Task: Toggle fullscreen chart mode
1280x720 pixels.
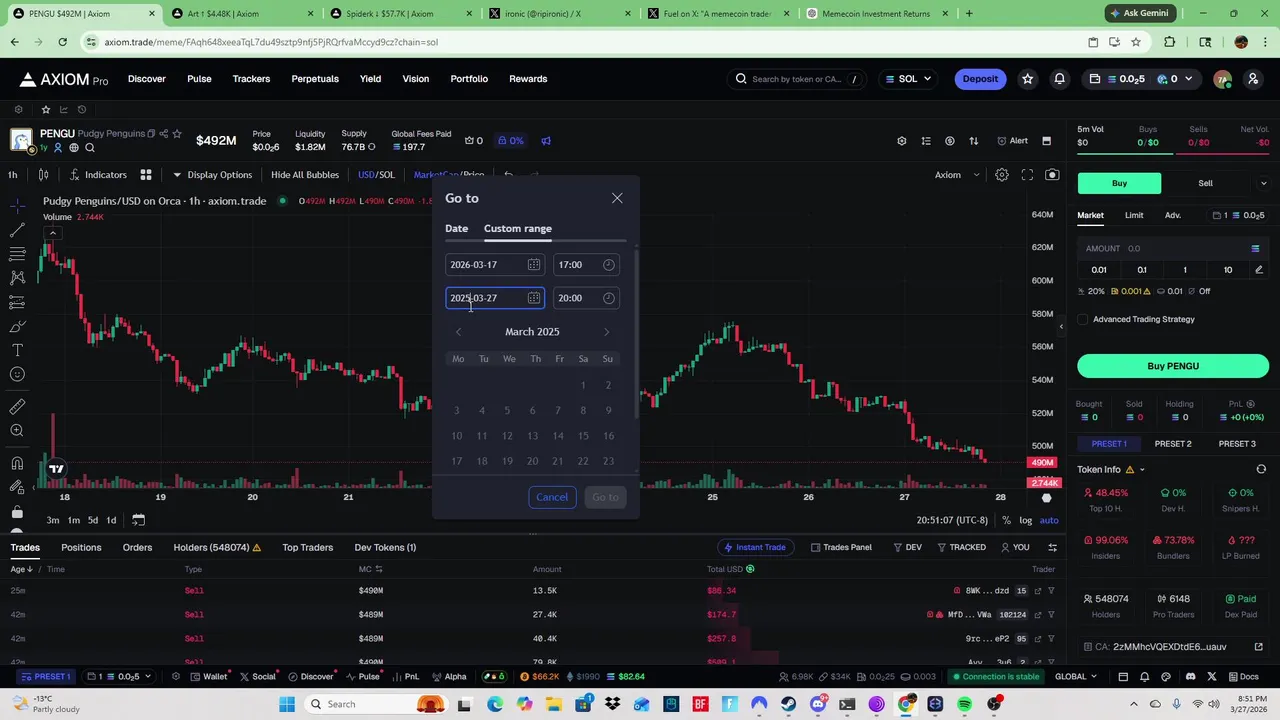Action: click(x=1027, y=175)
